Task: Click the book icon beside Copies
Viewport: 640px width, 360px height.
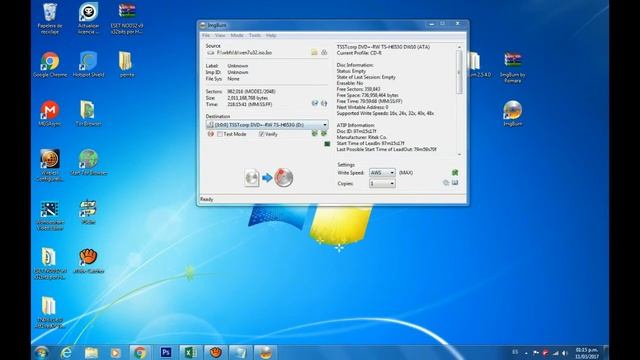Action: (455, 183)
